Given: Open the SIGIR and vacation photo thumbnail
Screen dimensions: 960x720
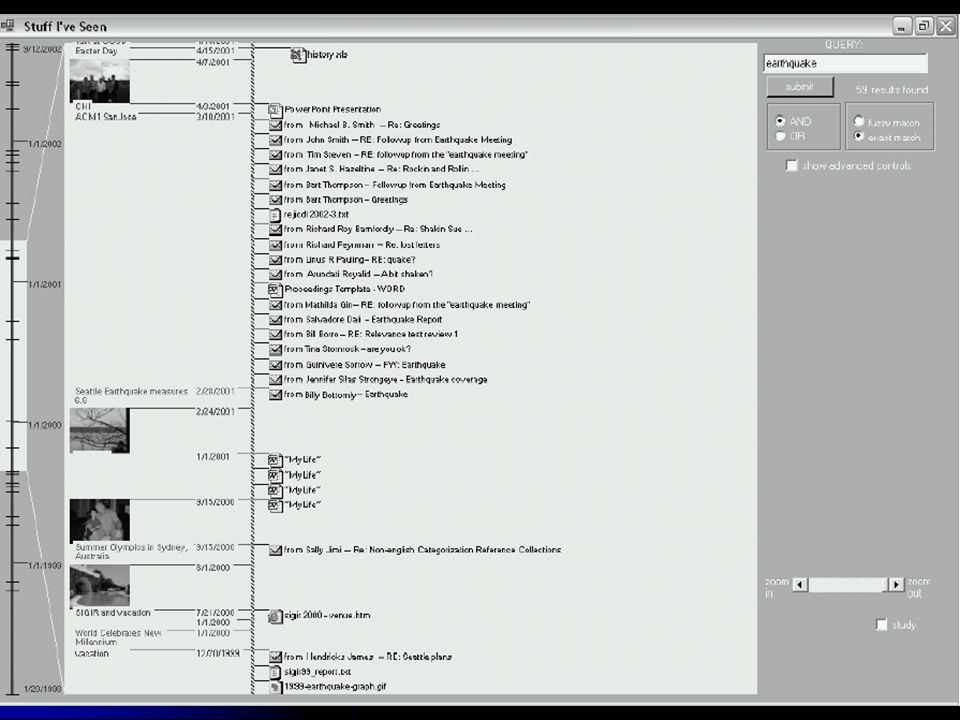Looking at the screenshot, I should click(x=100, y=586).
